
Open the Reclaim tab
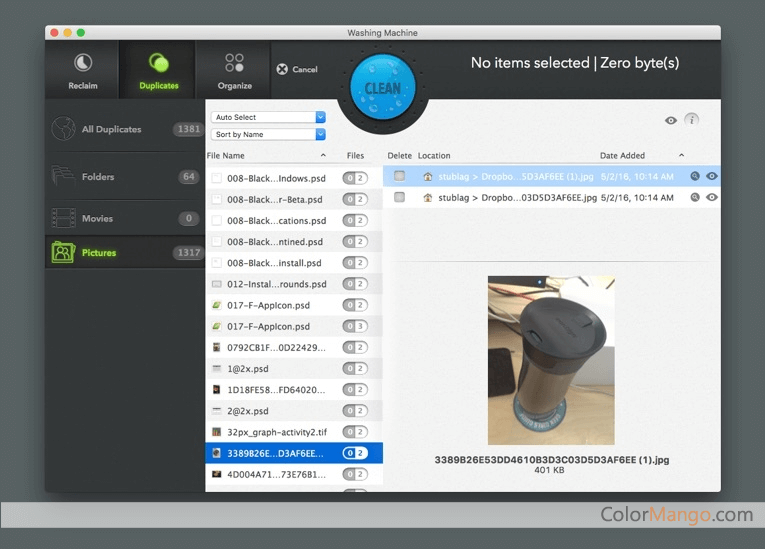coord(82,70)
